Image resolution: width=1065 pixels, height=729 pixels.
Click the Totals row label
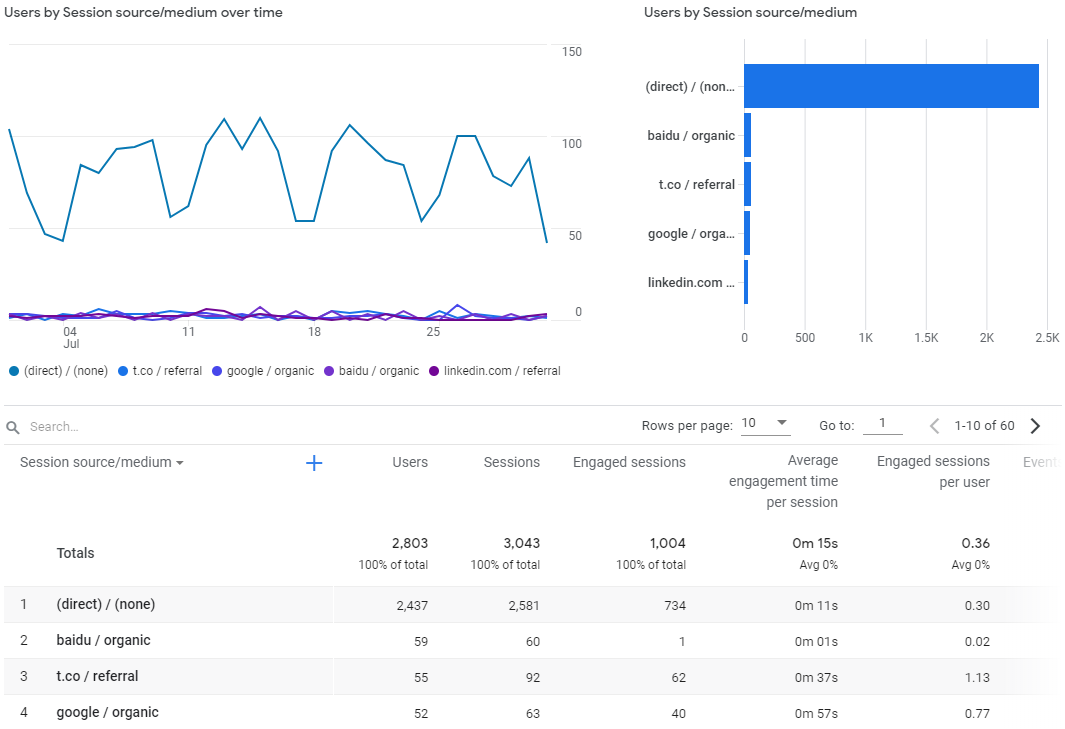75,553
